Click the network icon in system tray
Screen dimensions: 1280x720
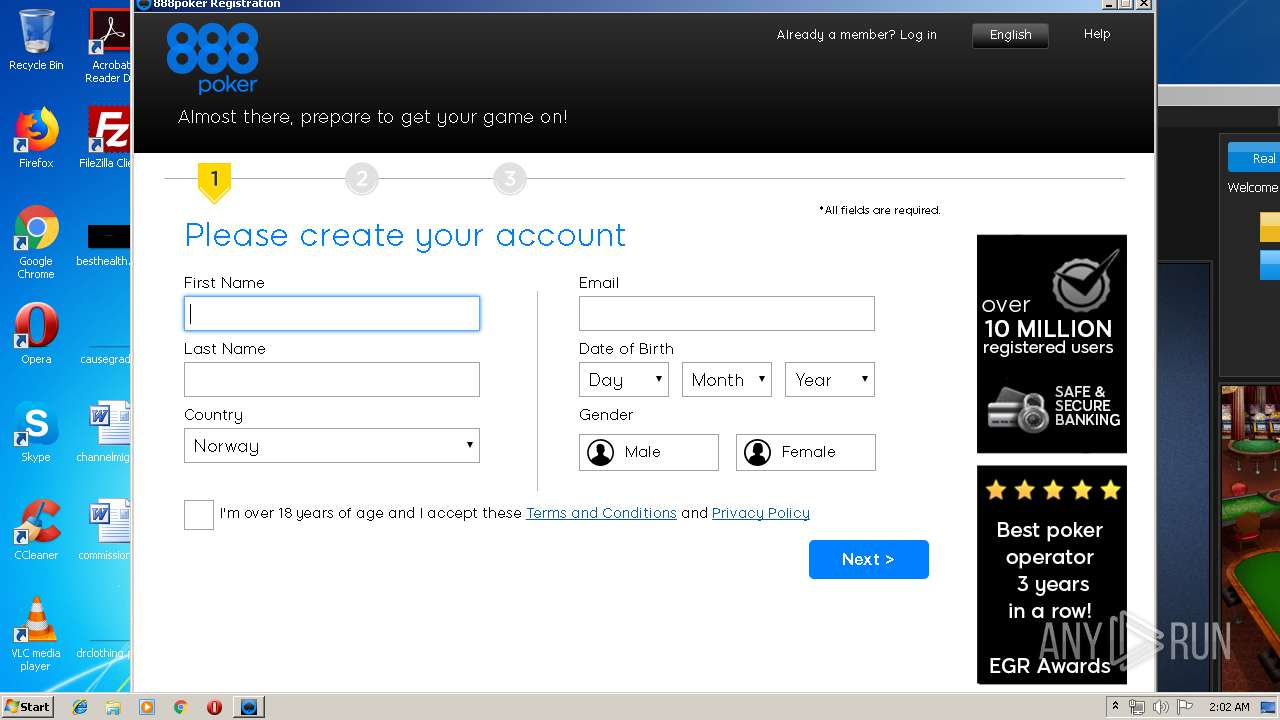pyautogui.click(x=1137, y=707)
